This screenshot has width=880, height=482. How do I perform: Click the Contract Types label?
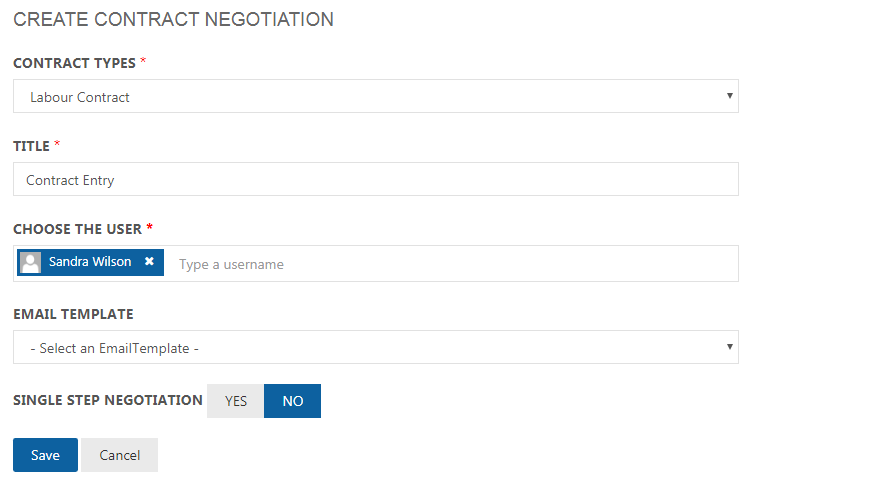75,63
